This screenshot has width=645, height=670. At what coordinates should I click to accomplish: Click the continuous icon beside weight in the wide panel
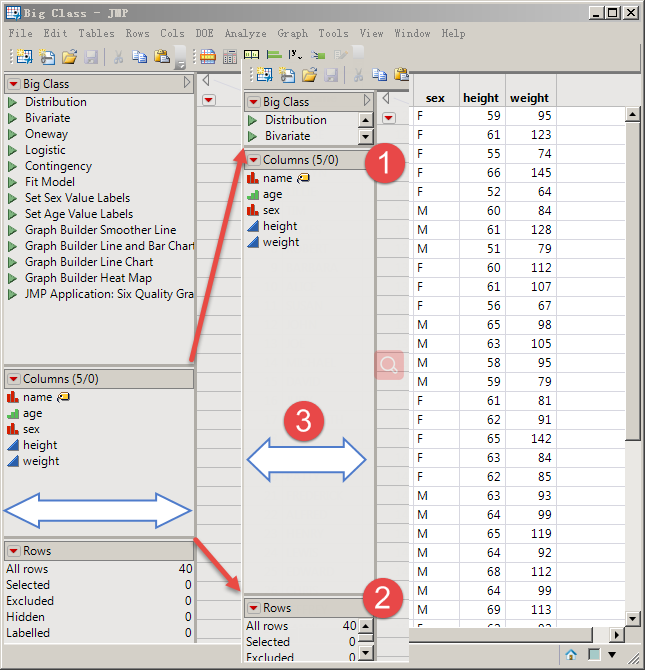(13, 461)
